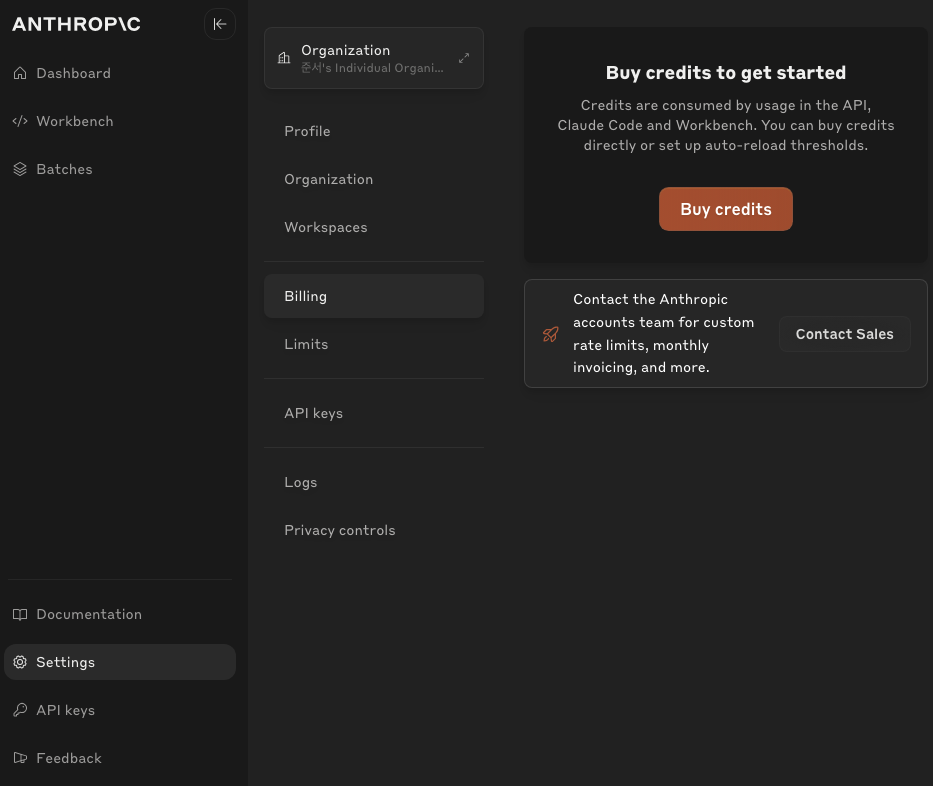Click the Settings gear icon
Screen dimensions: 933x786
click(x=20, y=662)
